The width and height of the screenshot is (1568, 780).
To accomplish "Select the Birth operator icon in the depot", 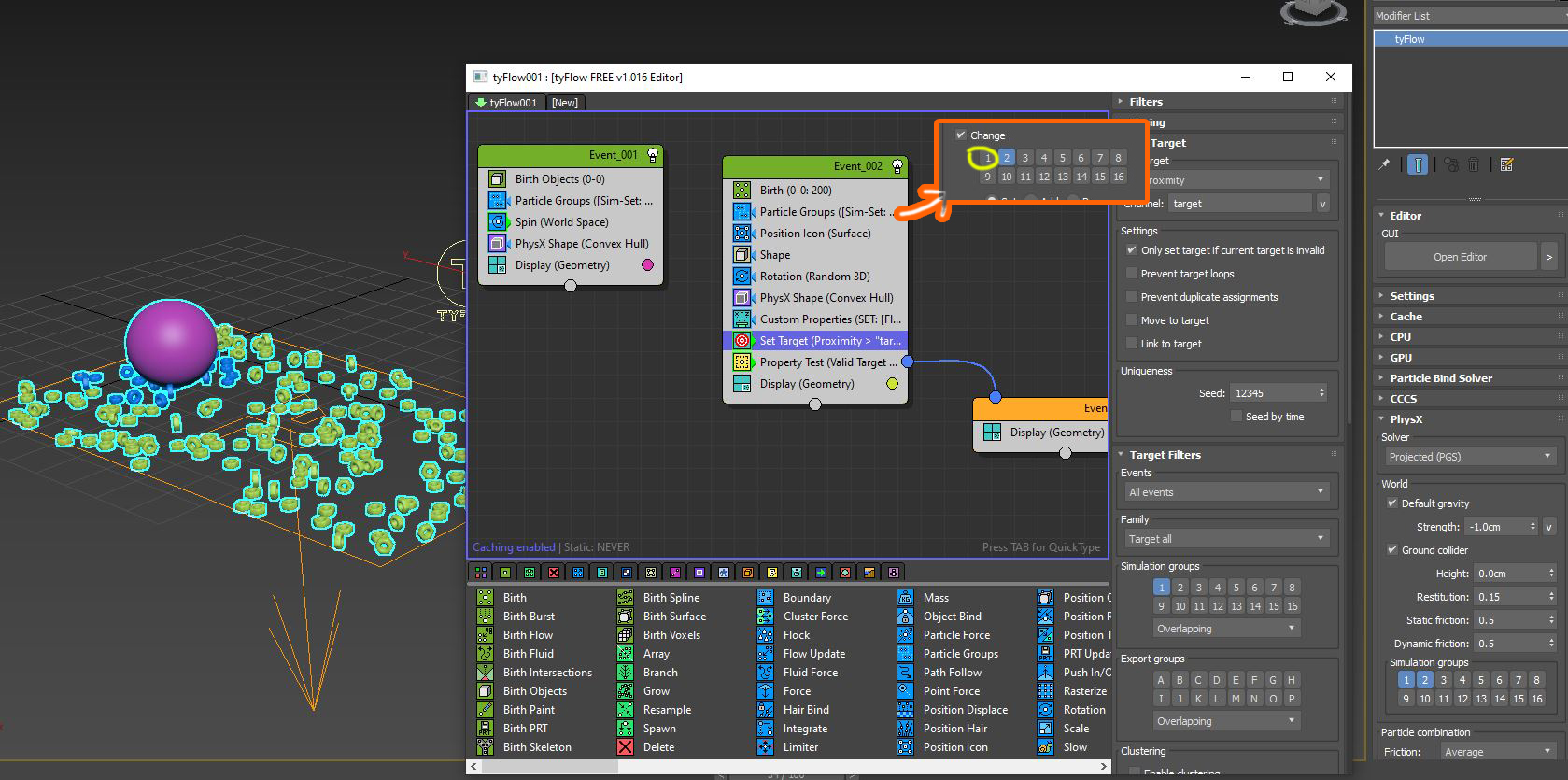I will (485, 598).
